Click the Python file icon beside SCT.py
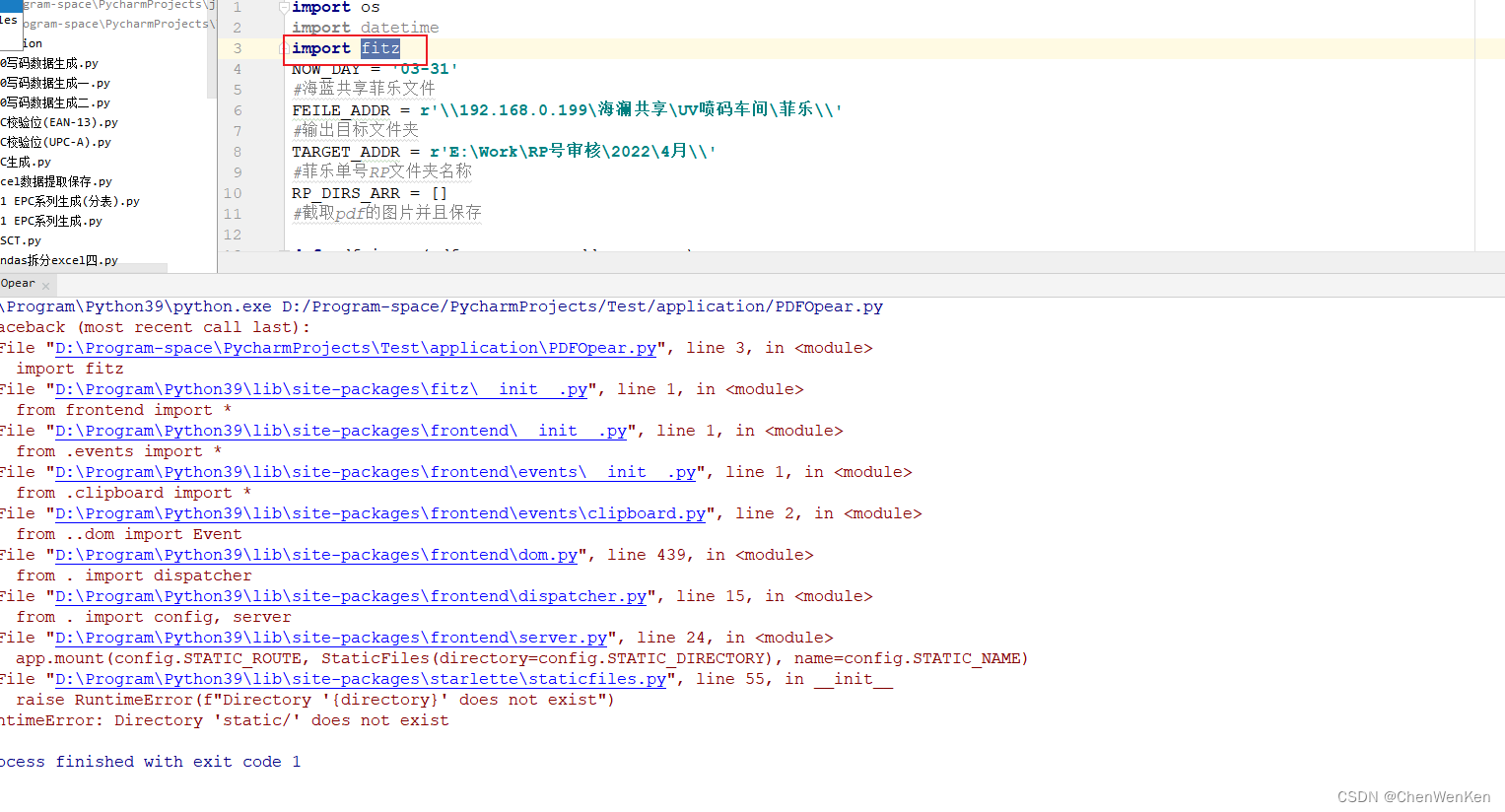 (x=3, y=239)
